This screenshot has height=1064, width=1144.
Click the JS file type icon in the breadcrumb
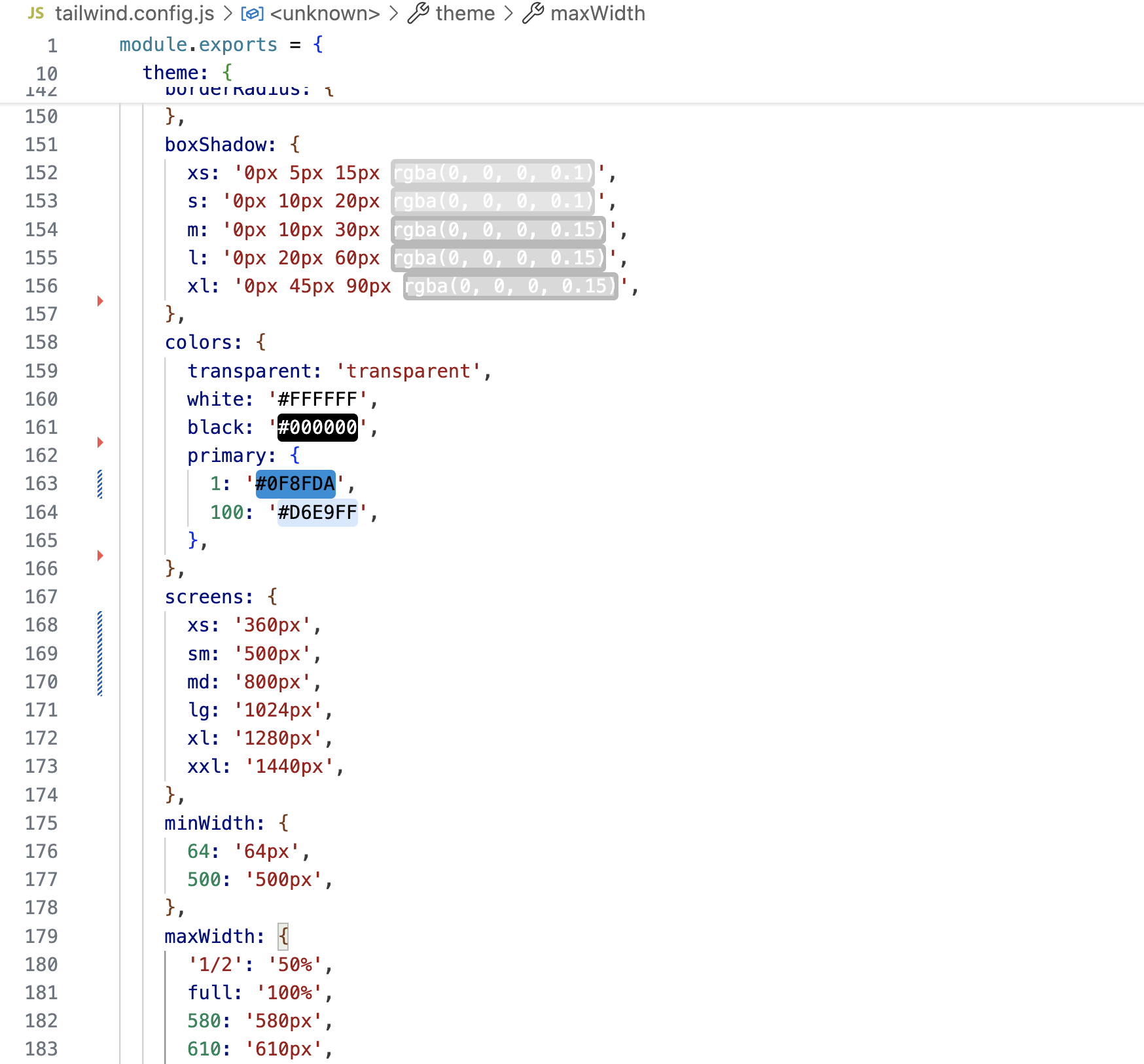tap(36, 12)
